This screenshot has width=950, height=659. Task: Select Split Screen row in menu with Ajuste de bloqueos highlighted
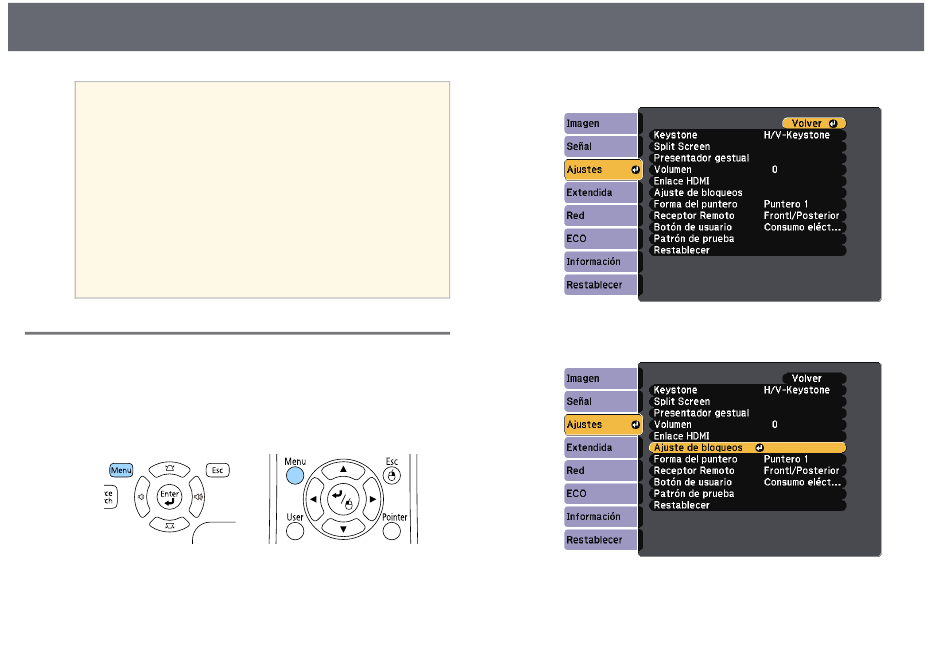747,402
